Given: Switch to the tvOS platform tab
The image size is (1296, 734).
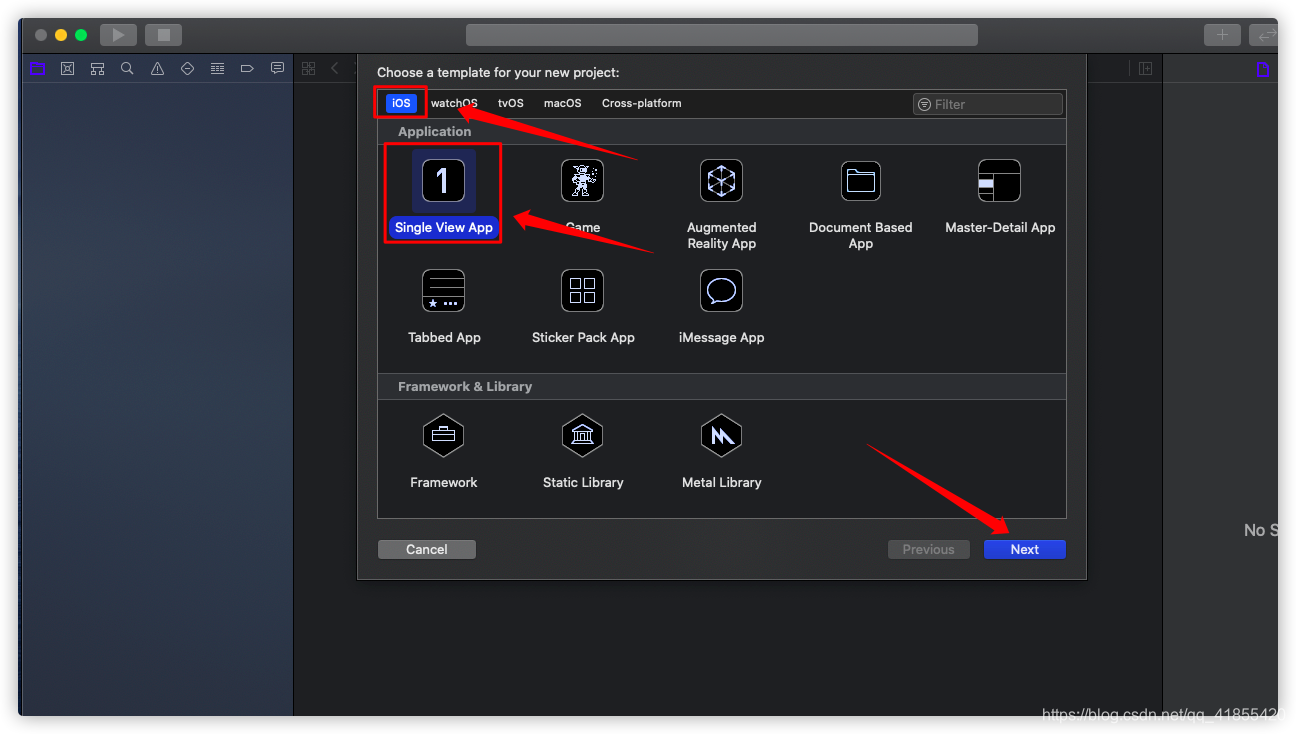Looking at the screenshot, I should pos(511,103).
